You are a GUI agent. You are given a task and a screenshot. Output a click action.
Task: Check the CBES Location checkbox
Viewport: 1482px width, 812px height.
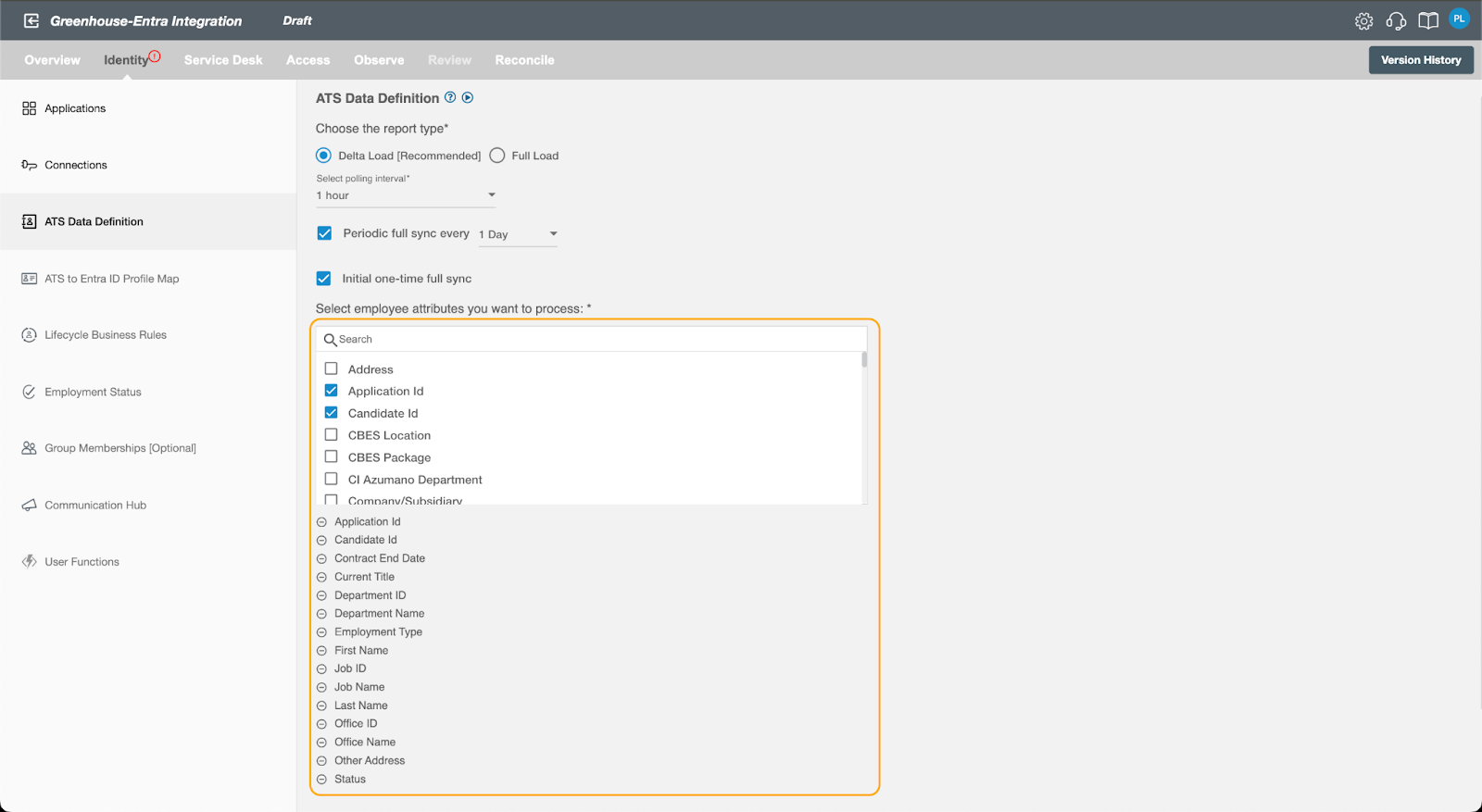[331, 434]
